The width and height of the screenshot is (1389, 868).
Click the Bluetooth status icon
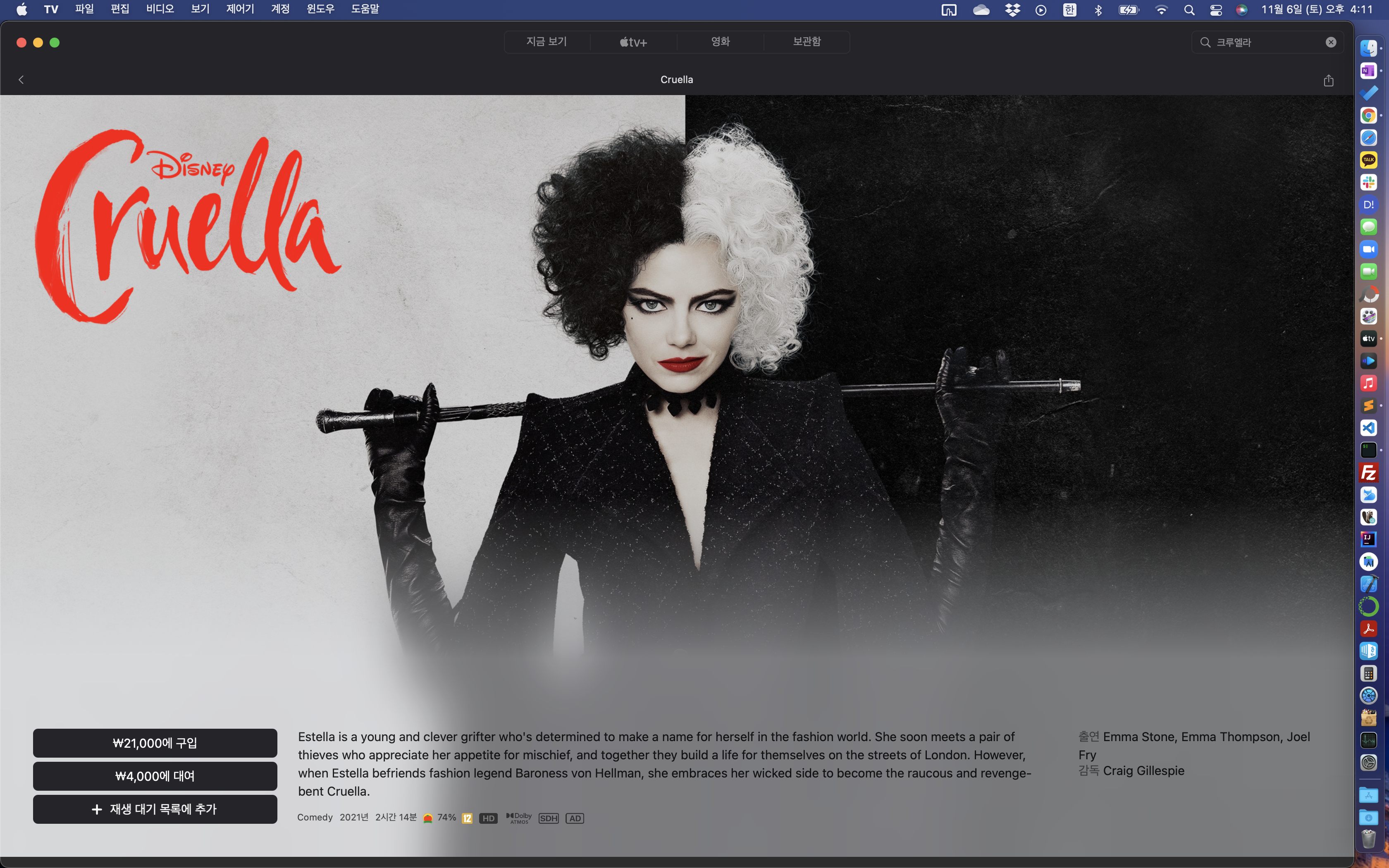tap(1098, 10)
